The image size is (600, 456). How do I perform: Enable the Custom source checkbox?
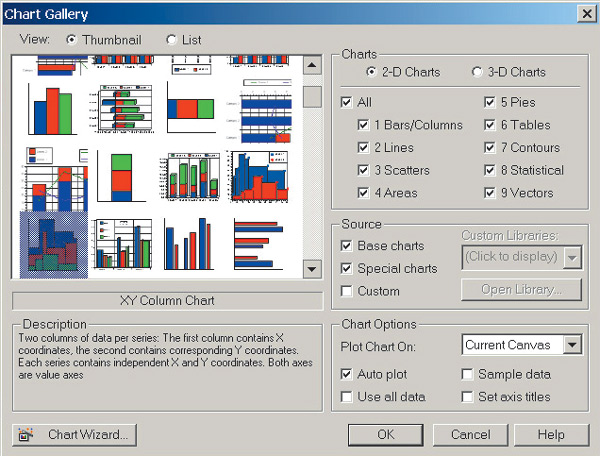pos(347,291)
